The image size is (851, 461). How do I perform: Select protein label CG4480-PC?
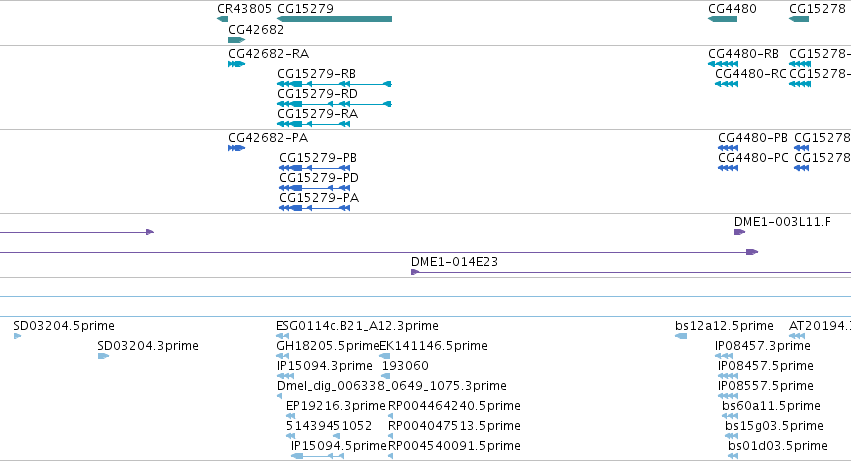(x=753, y=158)
